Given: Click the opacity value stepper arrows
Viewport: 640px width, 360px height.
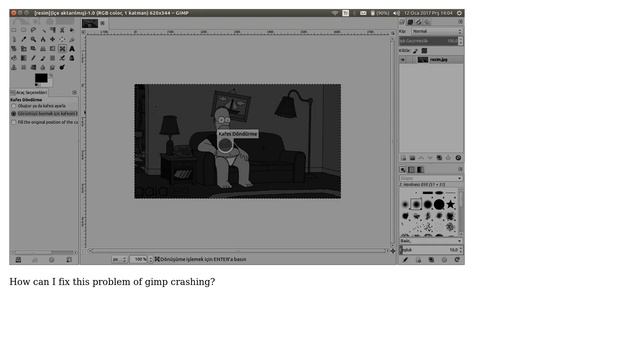Looking at the screenshot, I should point(461,41).
